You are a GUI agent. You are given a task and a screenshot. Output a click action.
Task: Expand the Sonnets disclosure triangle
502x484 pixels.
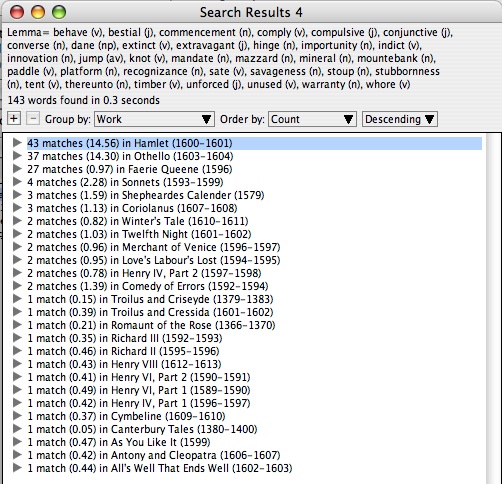17,182
